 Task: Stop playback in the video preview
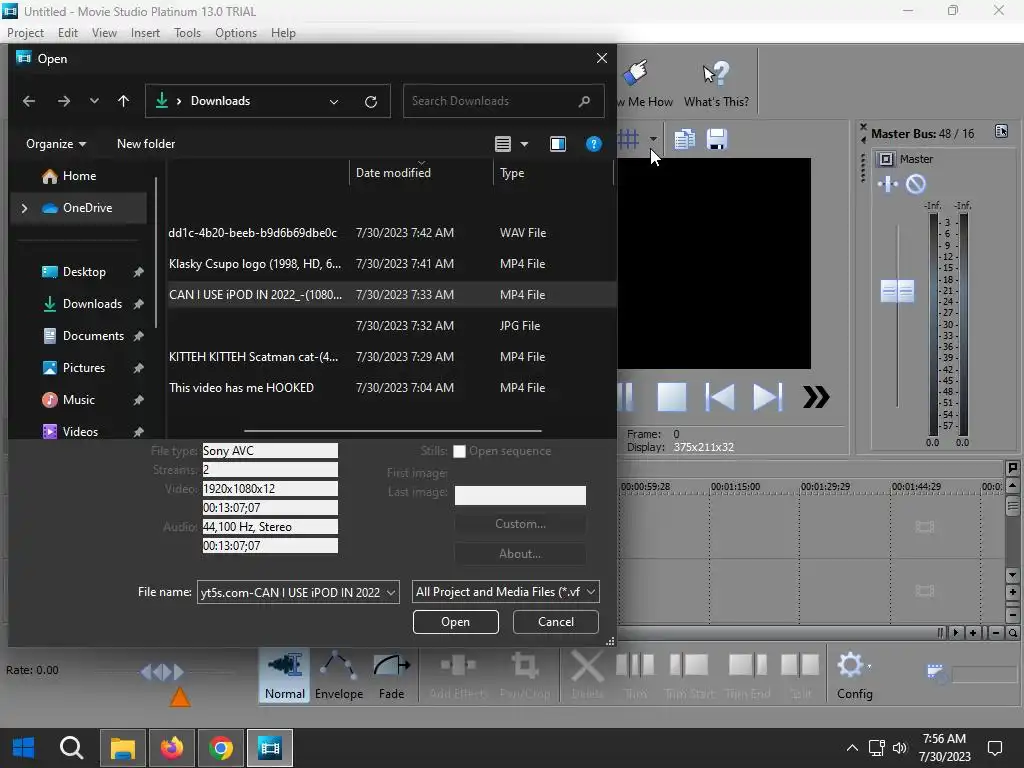[x=671, y=396]
